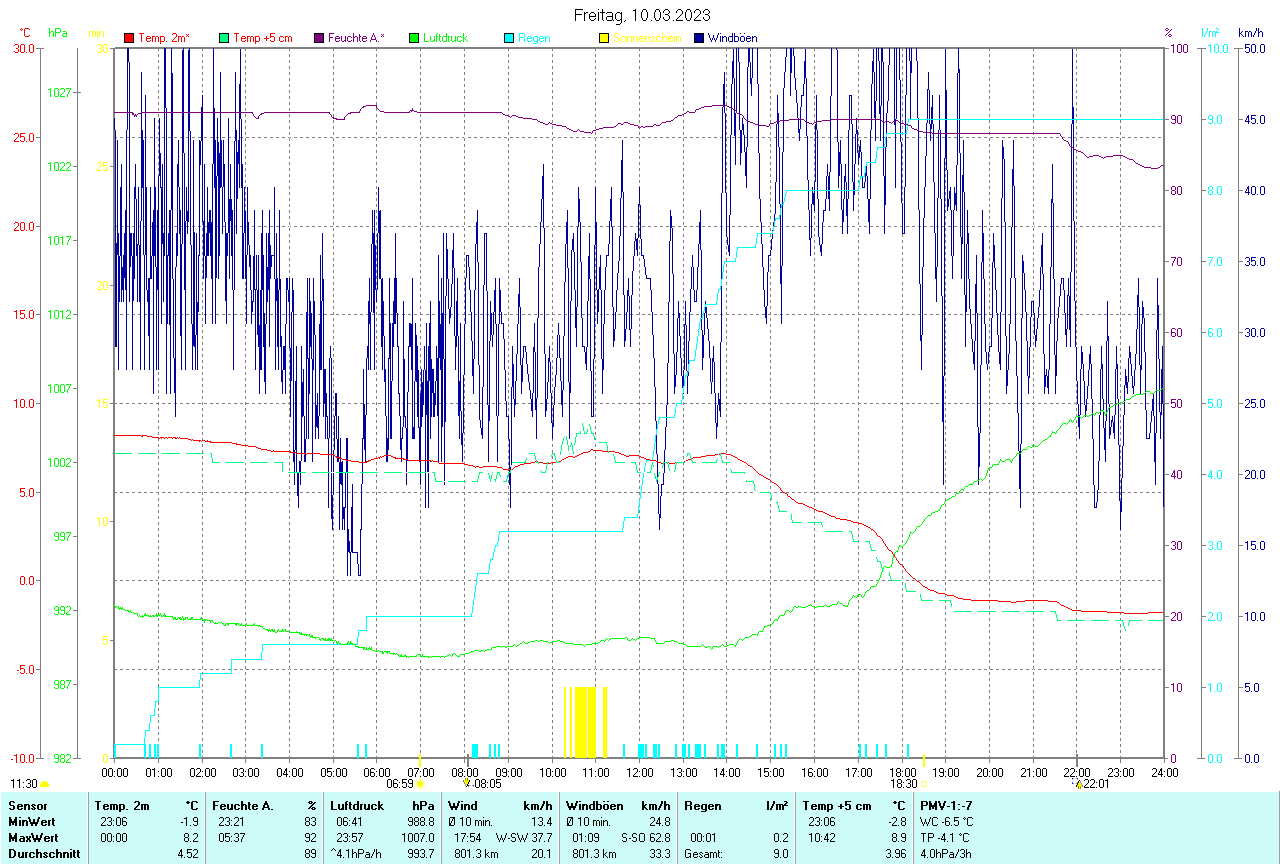Click the rain total value 9.0
Image resolution: width=1280 pixels, height=864 pixels.
[780, 854]
